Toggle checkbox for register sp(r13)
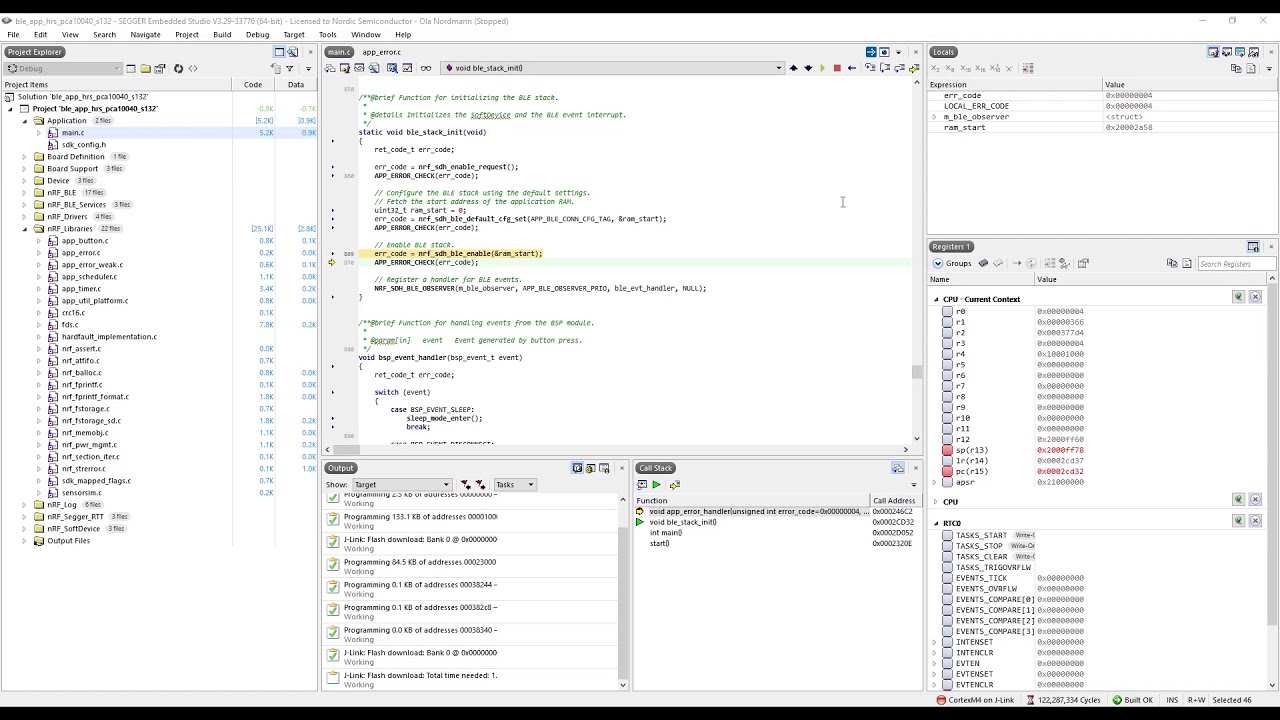The width and height of the screenshot is (1280, 720). point(947,450)
